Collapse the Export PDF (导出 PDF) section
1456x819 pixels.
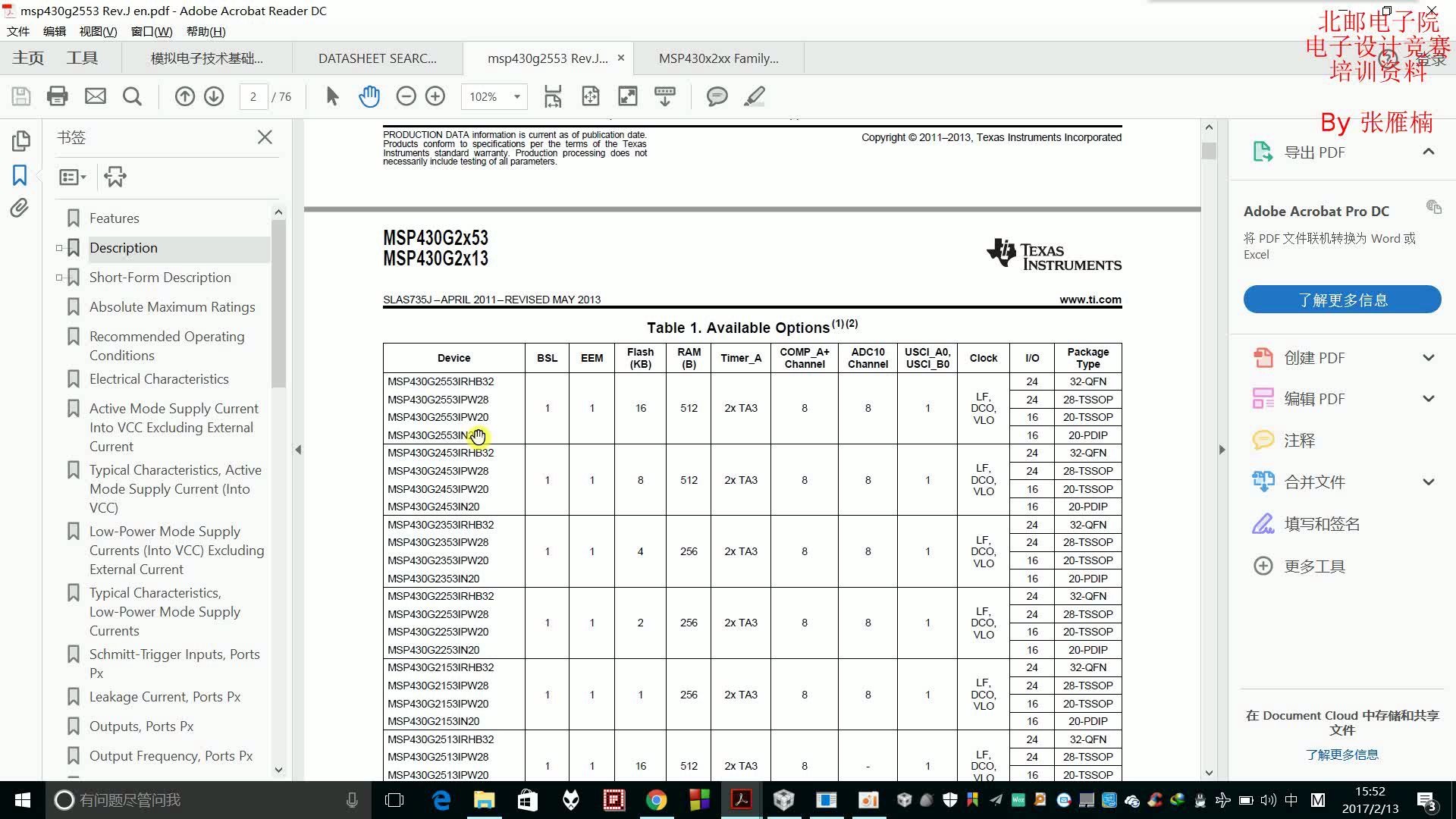[x=1429, y=152]
